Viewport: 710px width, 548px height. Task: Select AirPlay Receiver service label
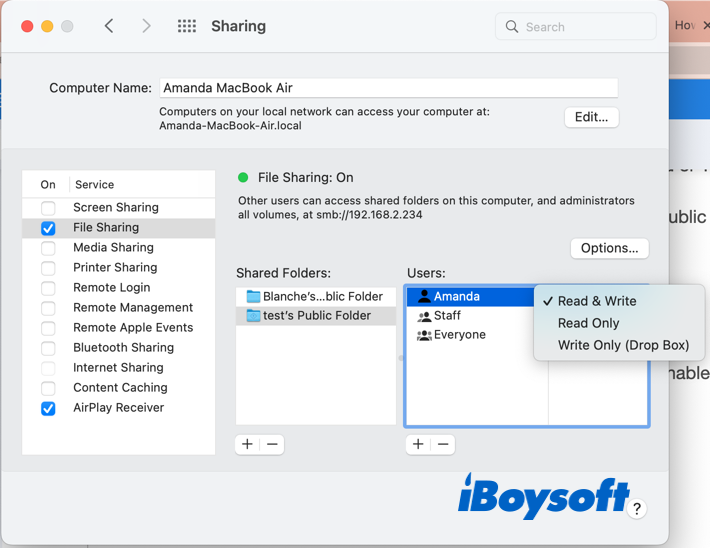coord(119,408)
